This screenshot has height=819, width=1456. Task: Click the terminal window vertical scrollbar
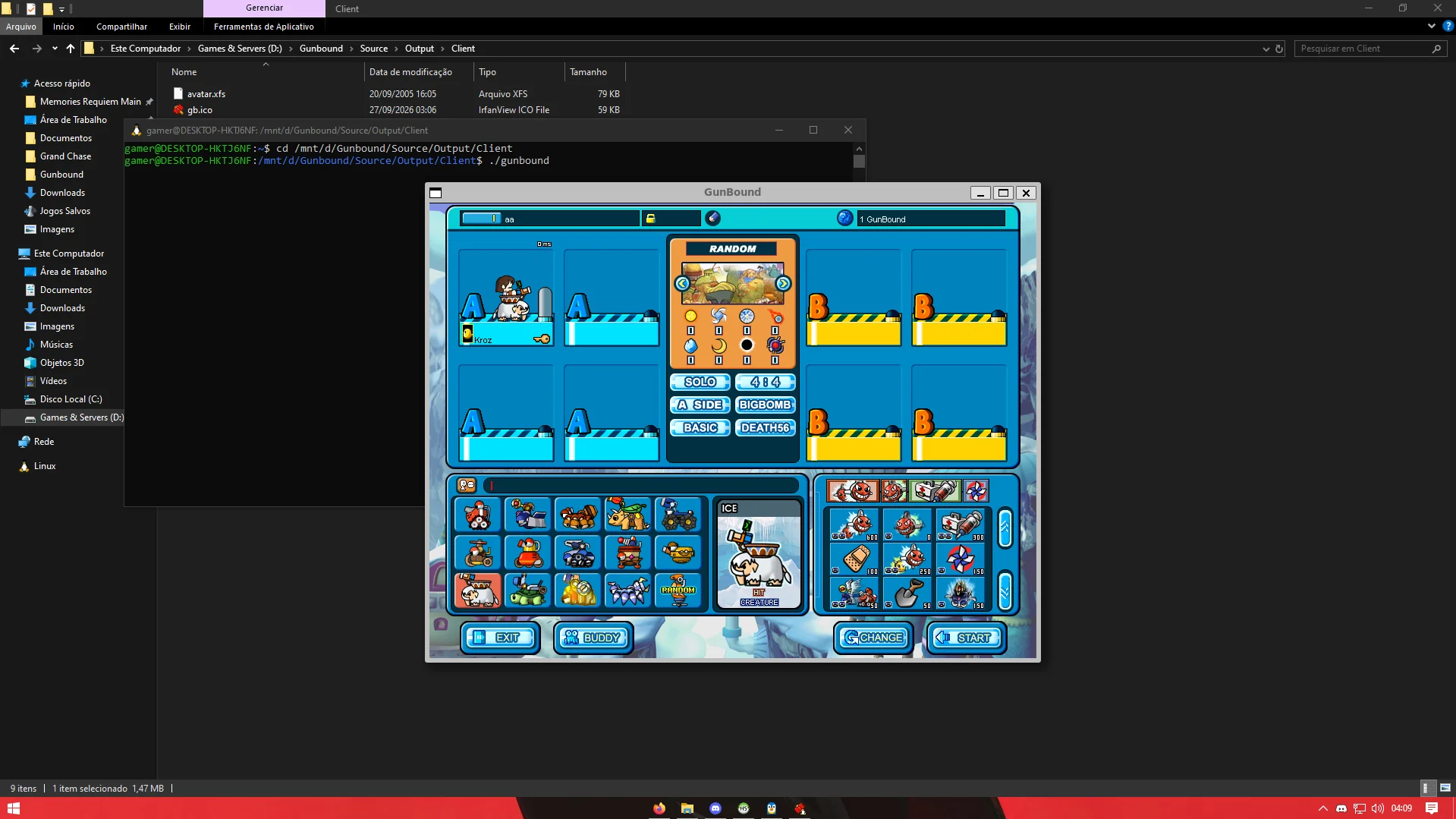click(859, 161)
